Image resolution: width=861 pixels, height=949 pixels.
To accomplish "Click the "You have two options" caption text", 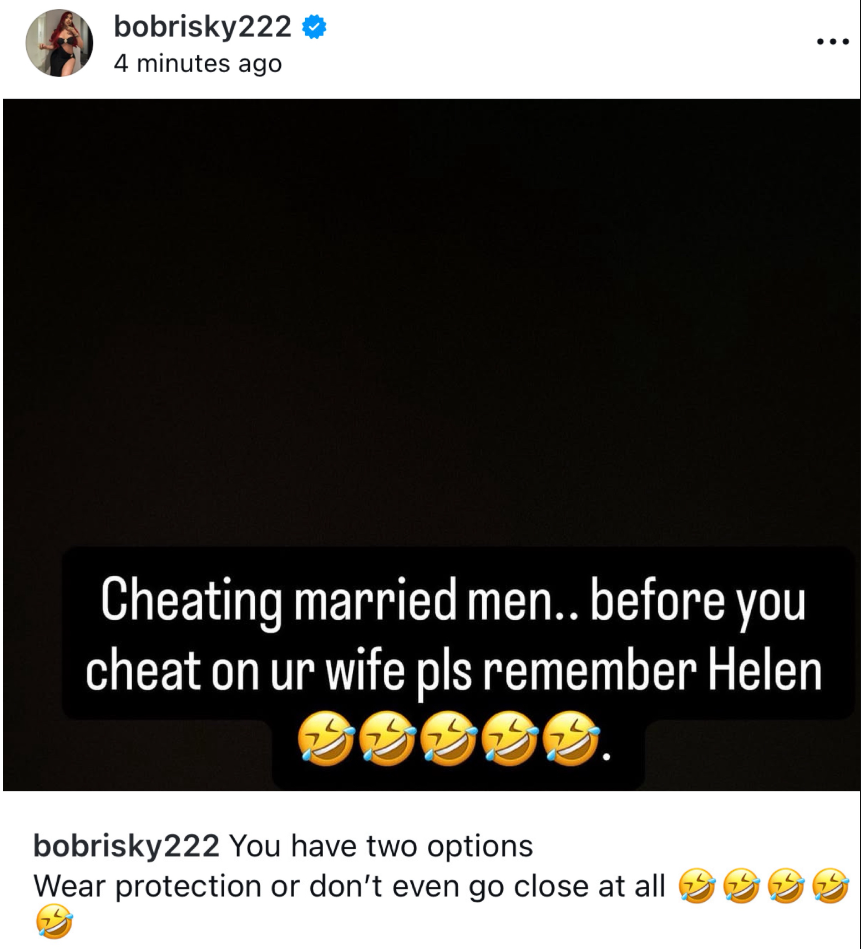I will click(x=381, y=846).
